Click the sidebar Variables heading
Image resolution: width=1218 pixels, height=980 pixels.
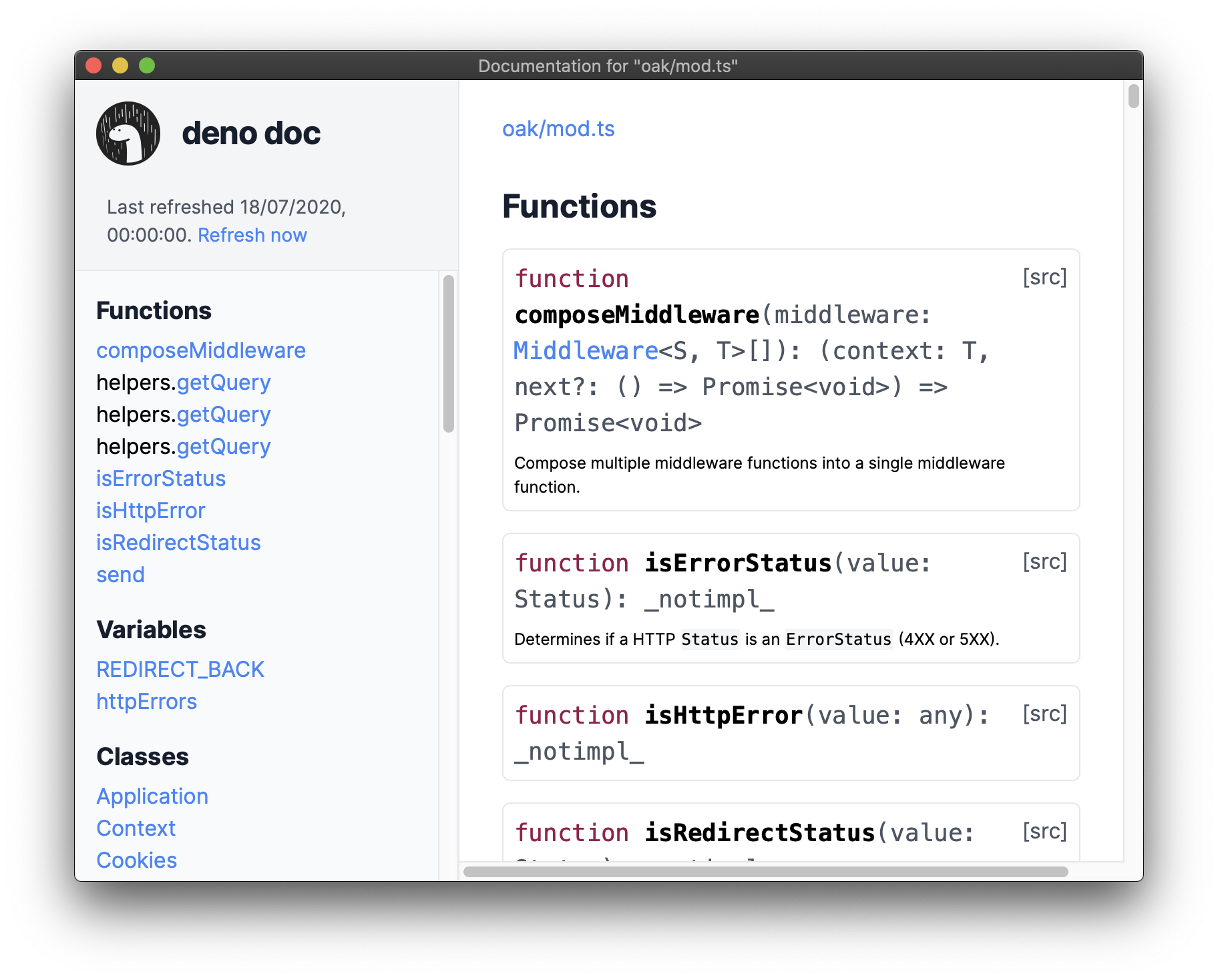(151, 630)
